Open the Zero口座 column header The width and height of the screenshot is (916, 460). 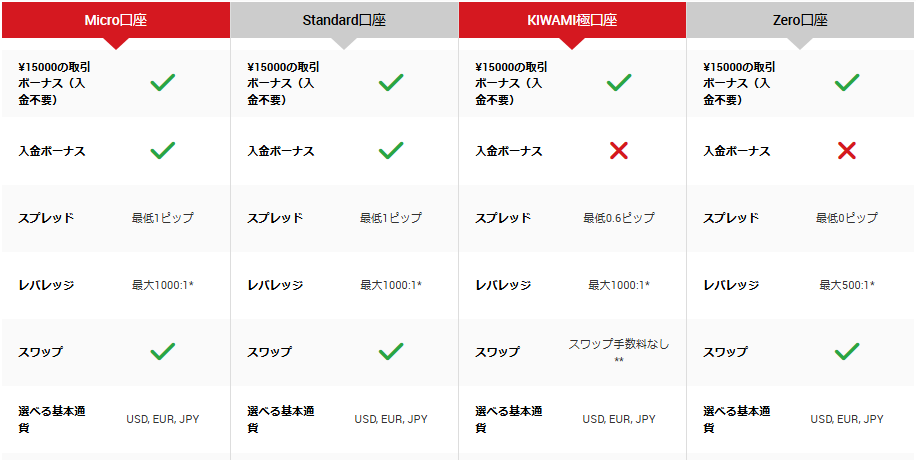tap(800, 20)
